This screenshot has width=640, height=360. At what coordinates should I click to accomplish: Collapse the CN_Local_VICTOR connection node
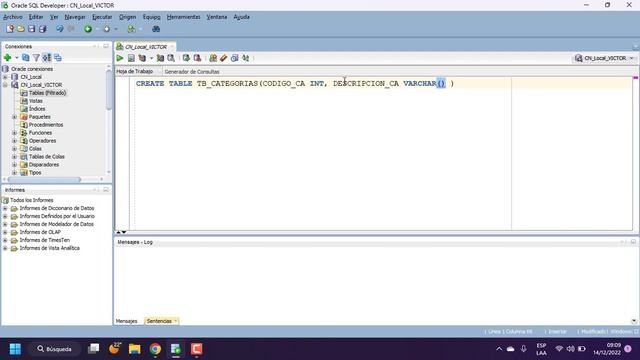(x=5, y=85)
